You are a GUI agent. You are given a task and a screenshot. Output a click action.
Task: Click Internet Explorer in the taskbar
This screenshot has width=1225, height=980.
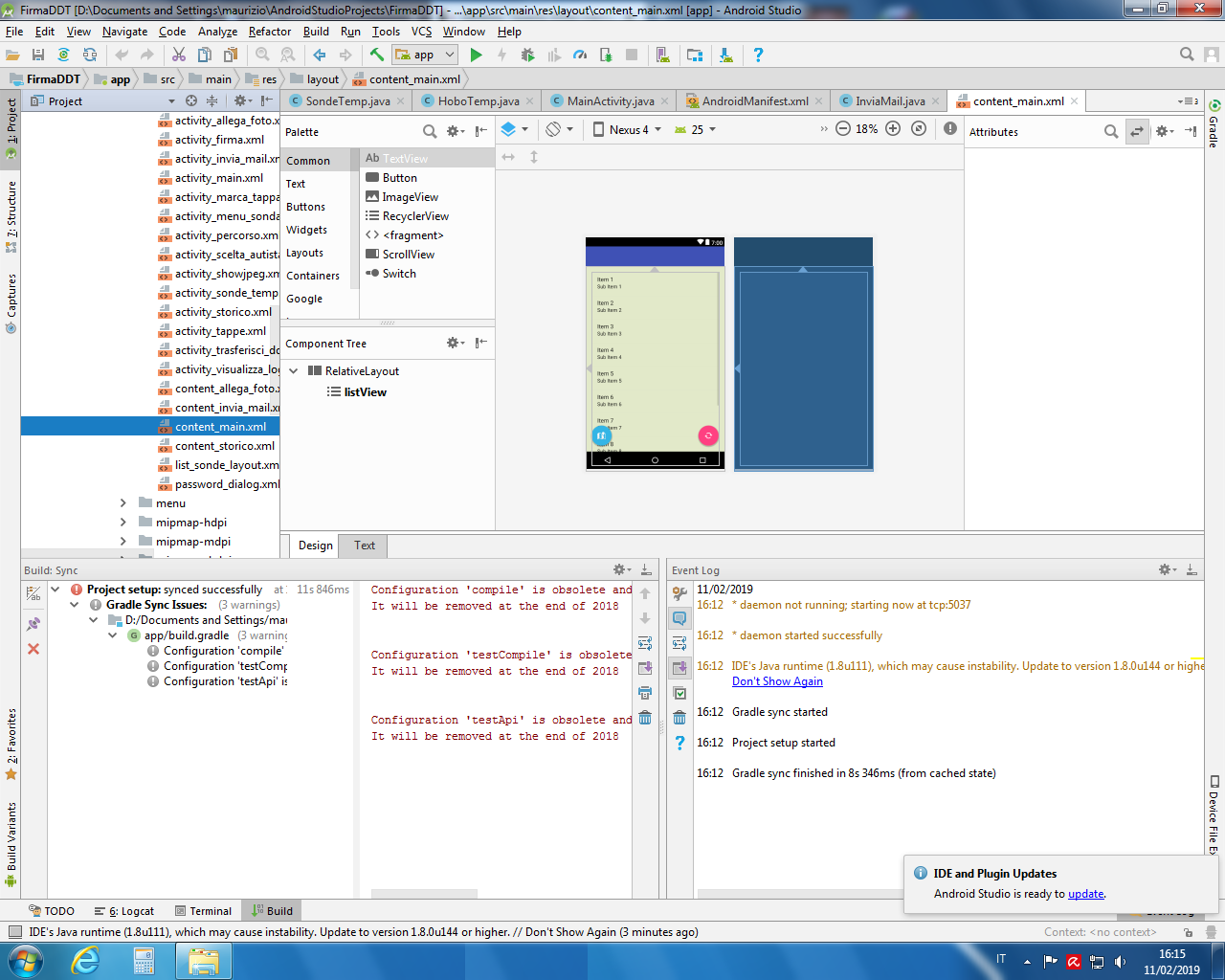click(x=85, y=961)
